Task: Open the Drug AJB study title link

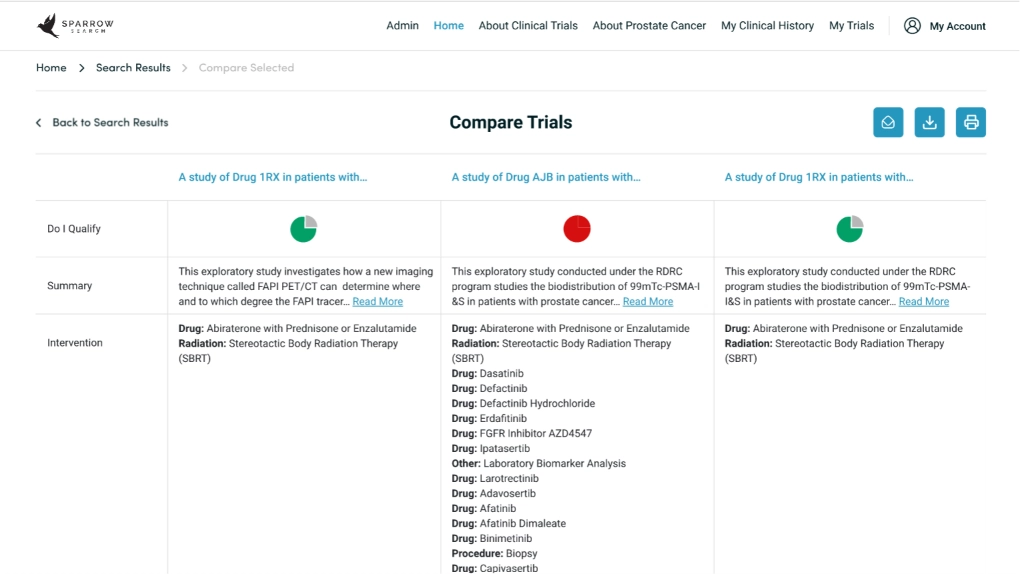Action: click(546, 177)
